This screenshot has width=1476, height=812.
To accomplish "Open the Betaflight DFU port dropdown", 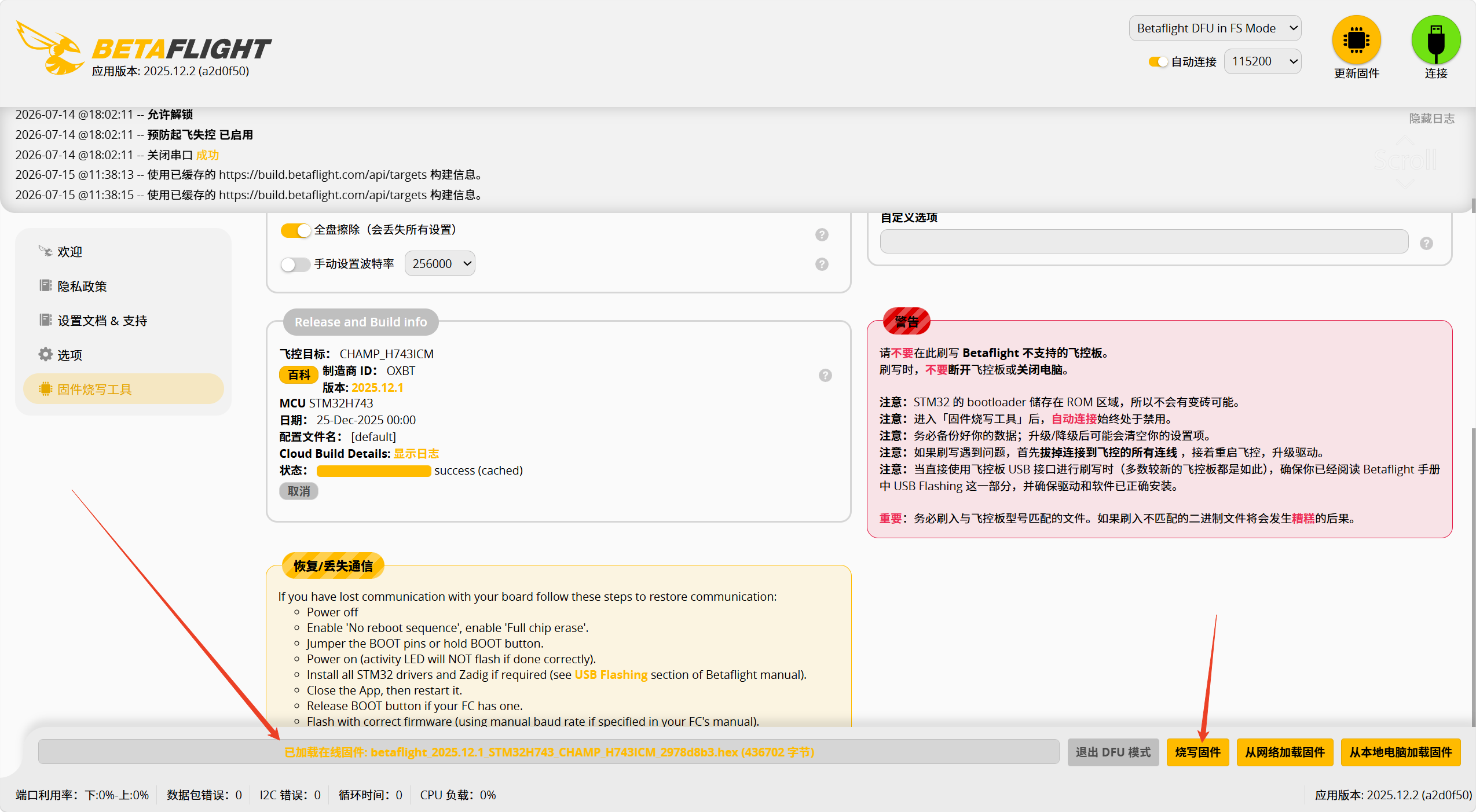I will tap(1215, 28).
